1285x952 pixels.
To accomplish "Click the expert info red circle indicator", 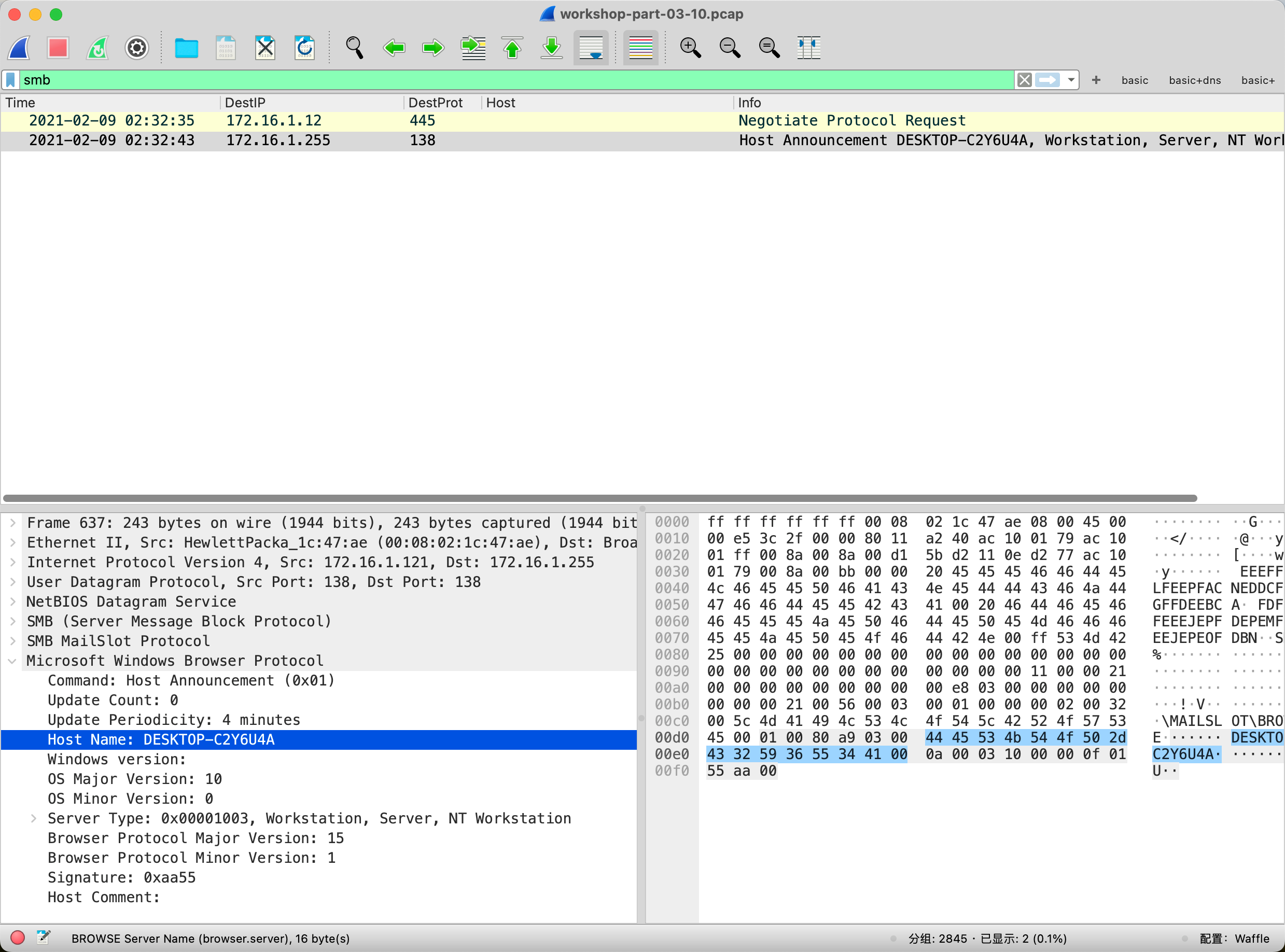I will tap(17, 937).
